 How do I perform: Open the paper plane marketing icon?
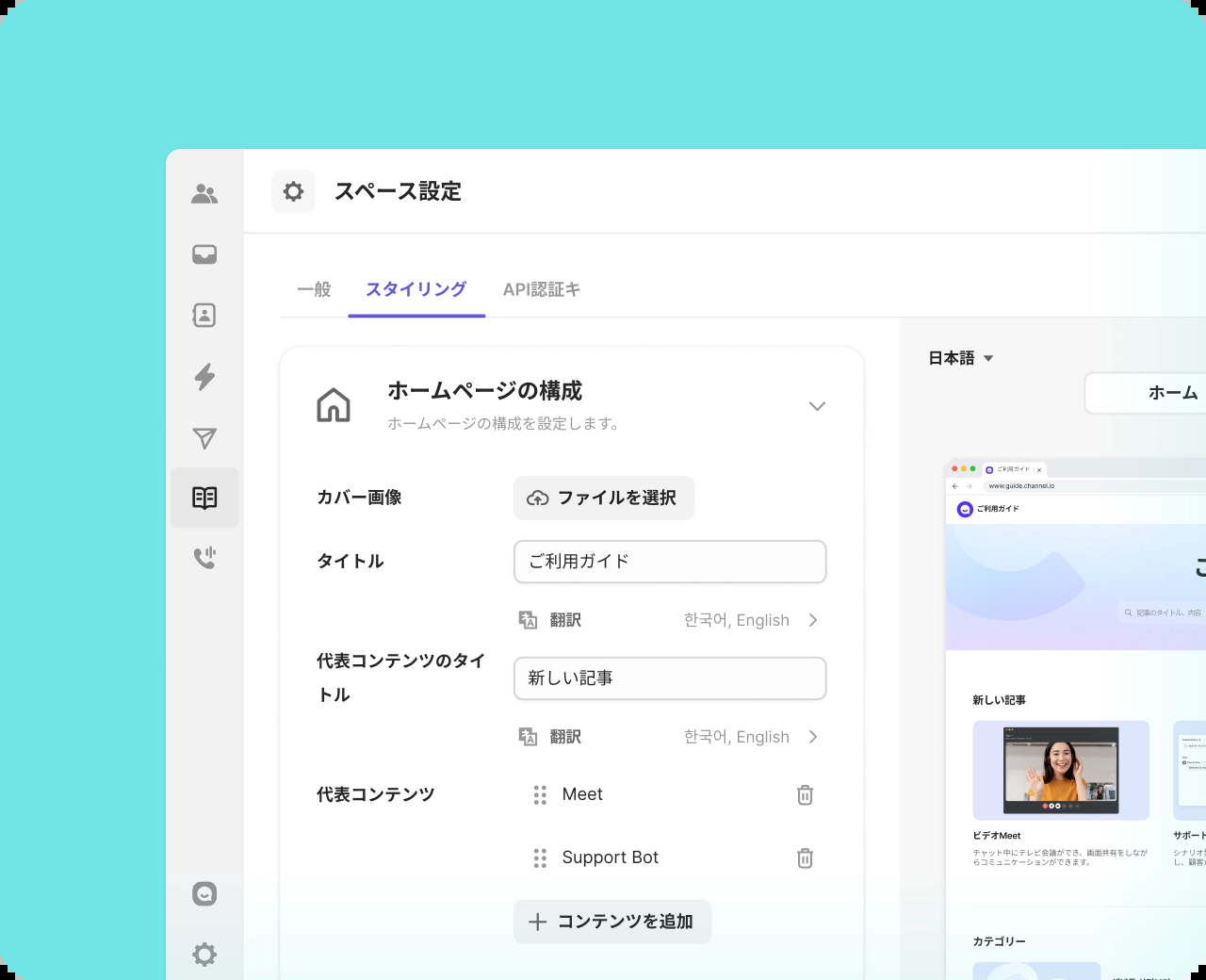(204, 438)
